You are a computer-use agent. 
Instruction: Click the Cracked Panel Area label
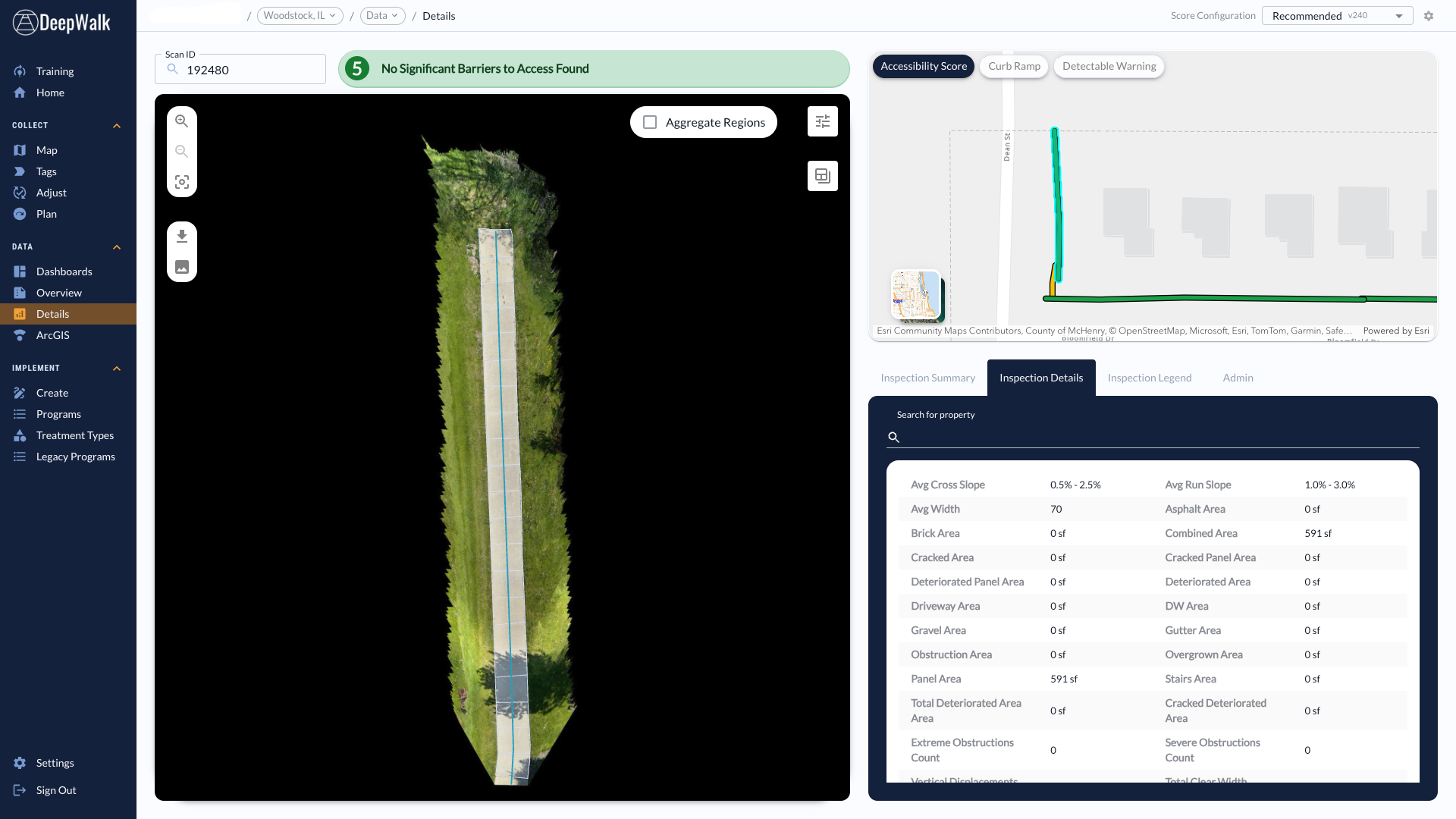[x=1210, y=557]
